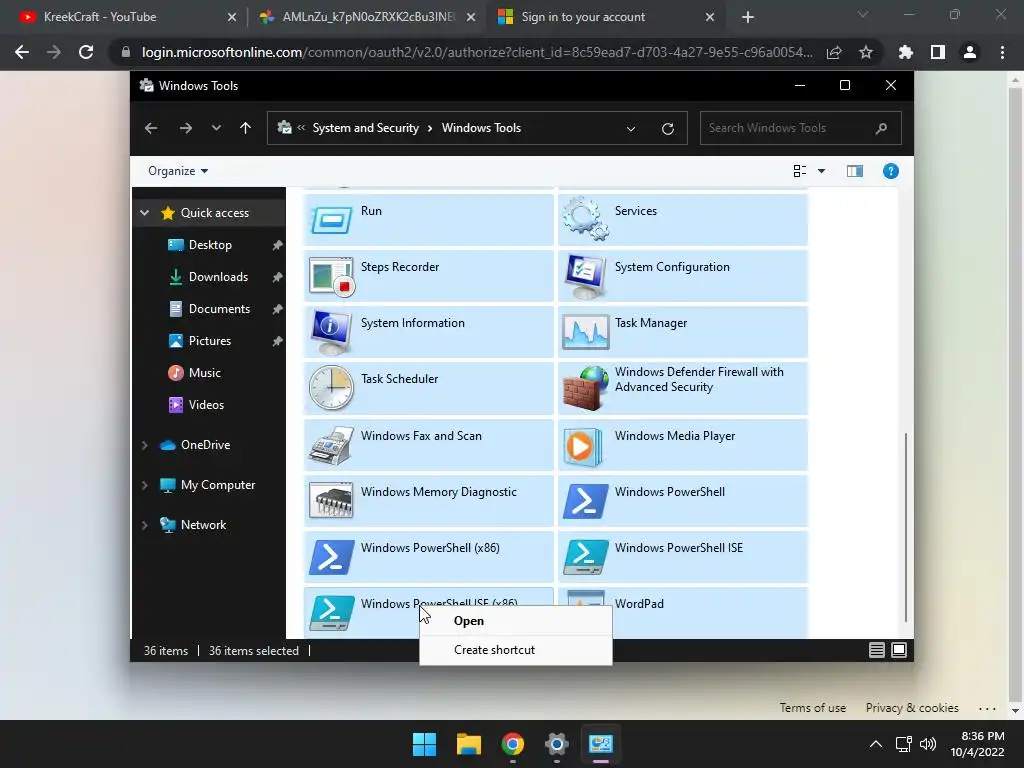Select the Windows PowerShell ISE icon

pyautogui.click(x=585, y=557)
